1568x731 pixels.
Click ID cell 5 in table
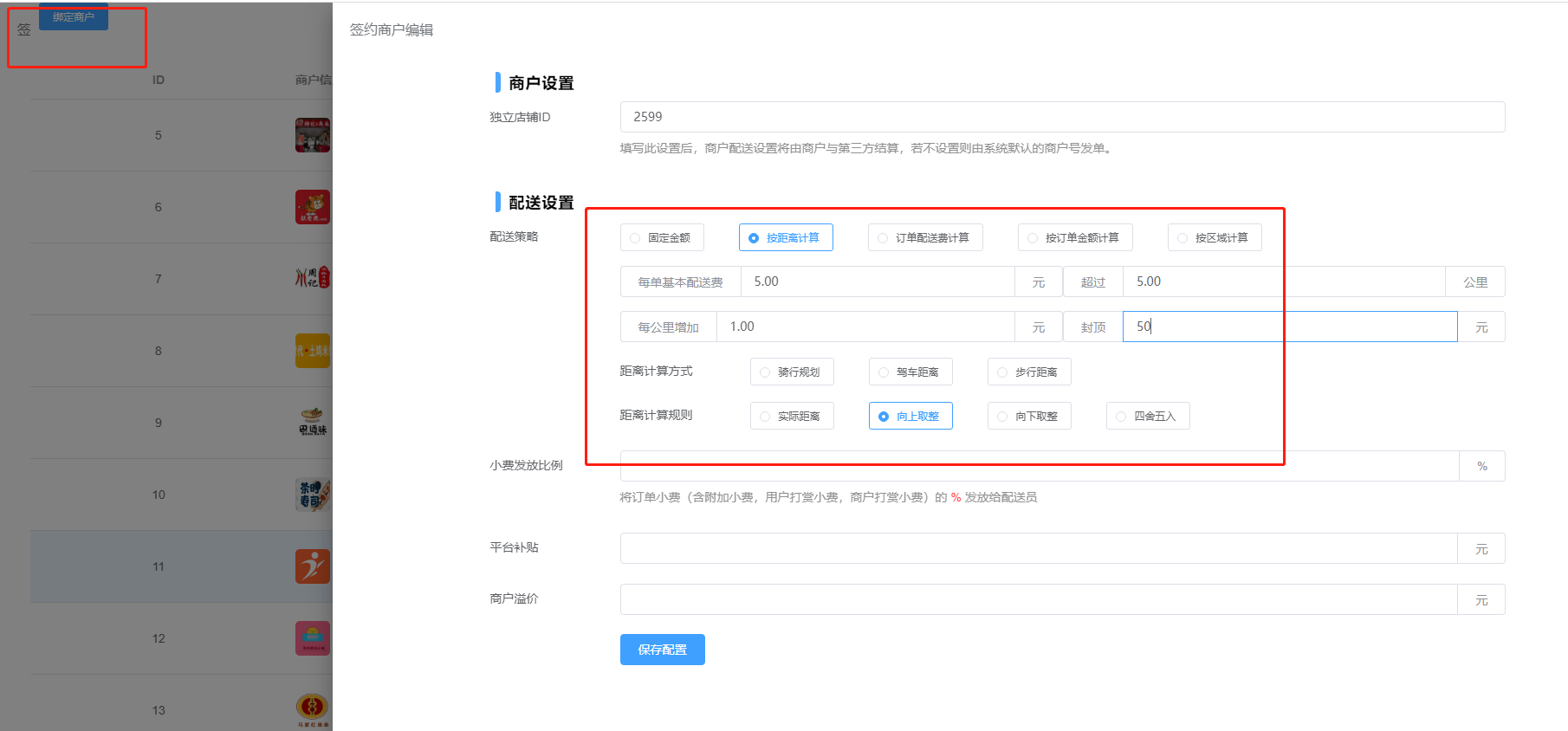click(x=159, y=135)
